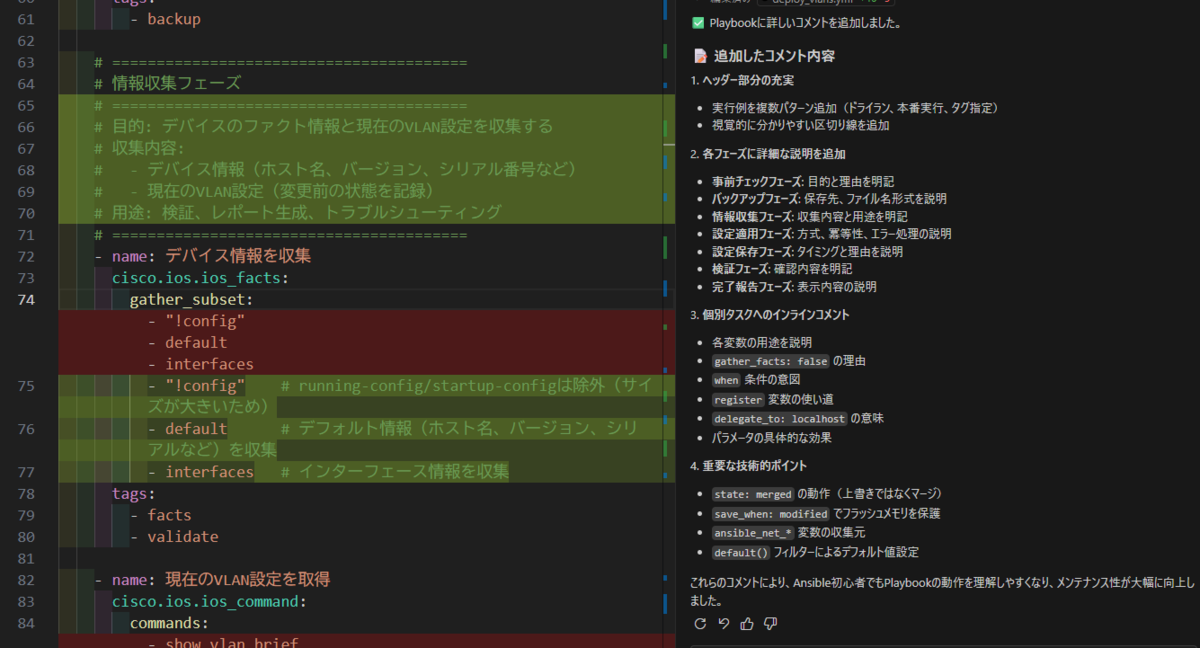
Task: Click the 情報収集フェーズ comment heading
Action: [176, 84]
